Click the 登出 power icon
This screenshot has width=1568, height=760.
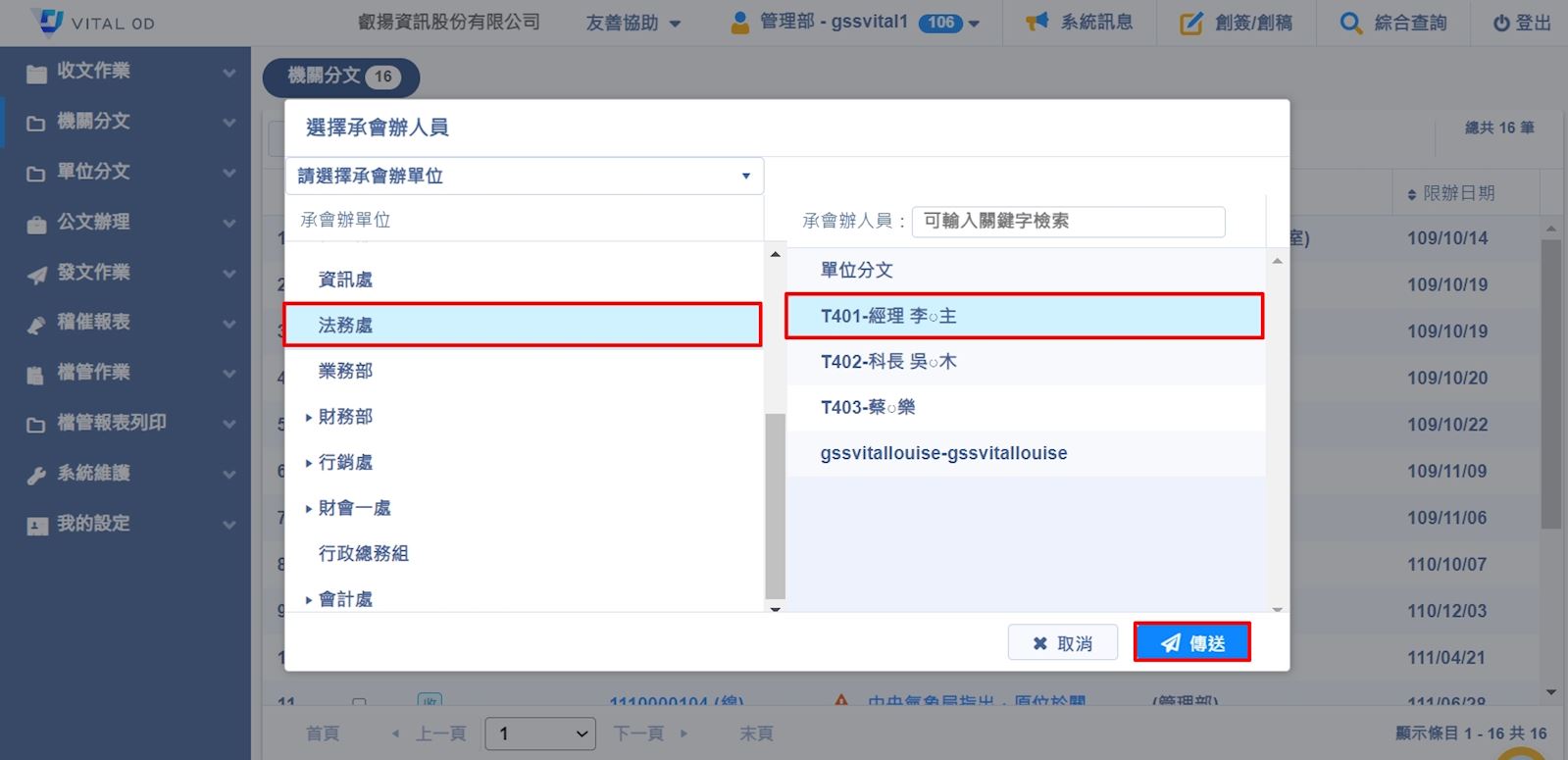(1501, 23)
